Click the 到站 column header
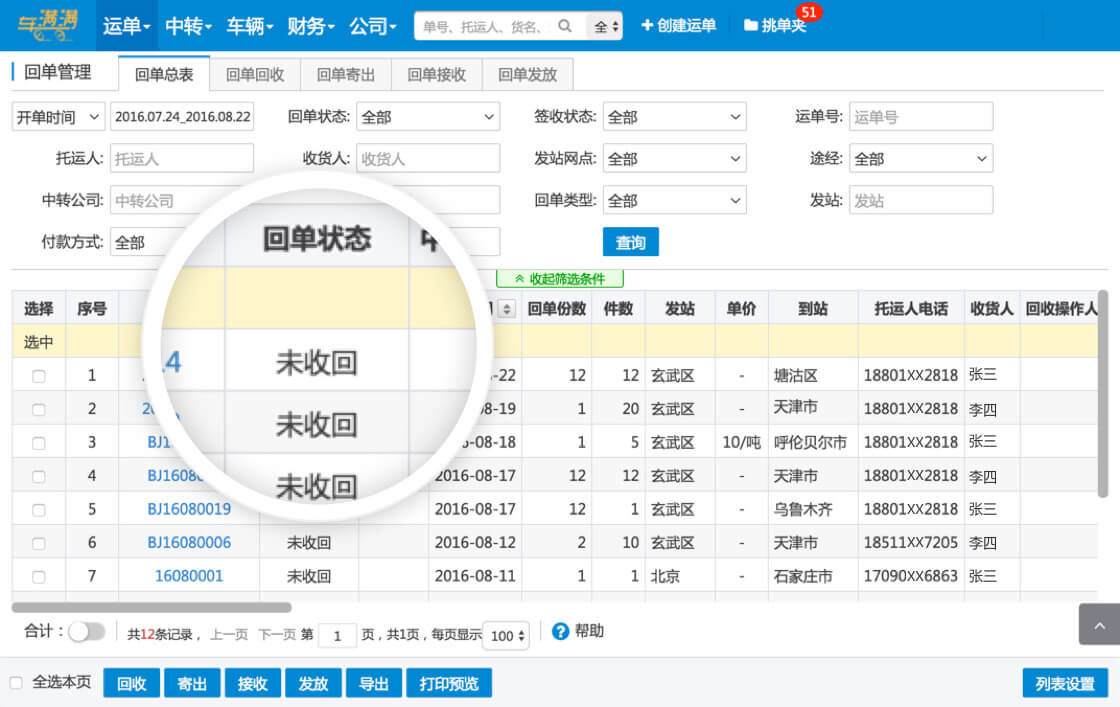The image size is (1120, 707). tap(813, 309)
